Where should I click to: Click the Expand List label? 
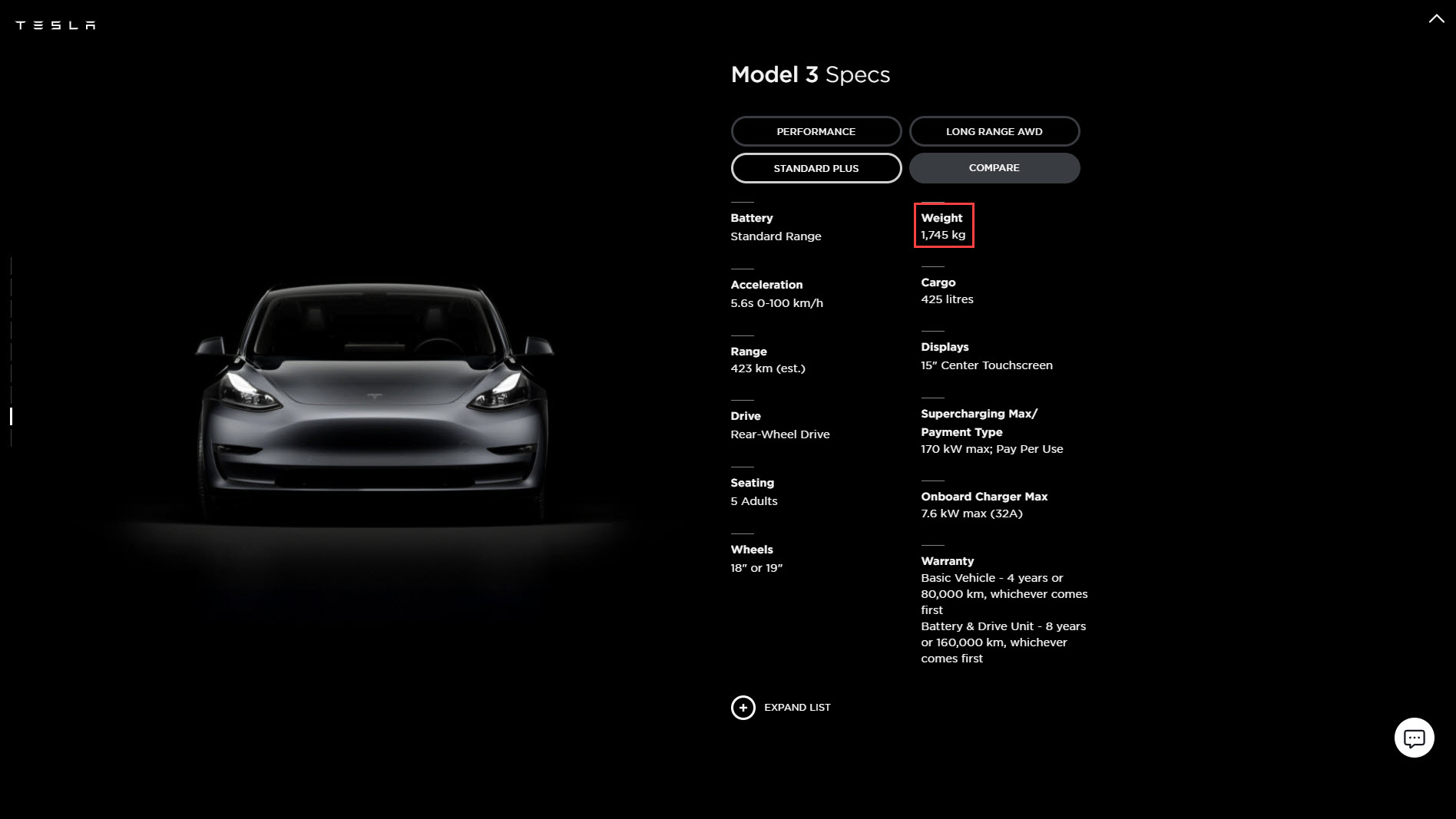(797, 708)
